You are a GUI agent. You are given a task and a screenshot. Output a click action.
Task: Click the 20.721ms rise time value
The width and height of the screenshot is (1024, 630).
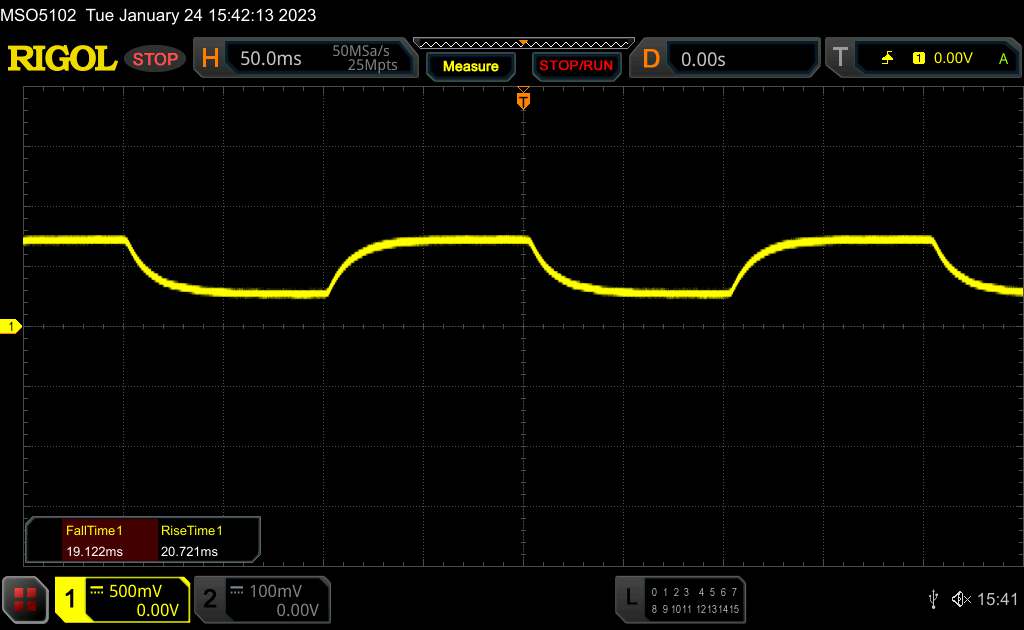[x=189, y=551]
